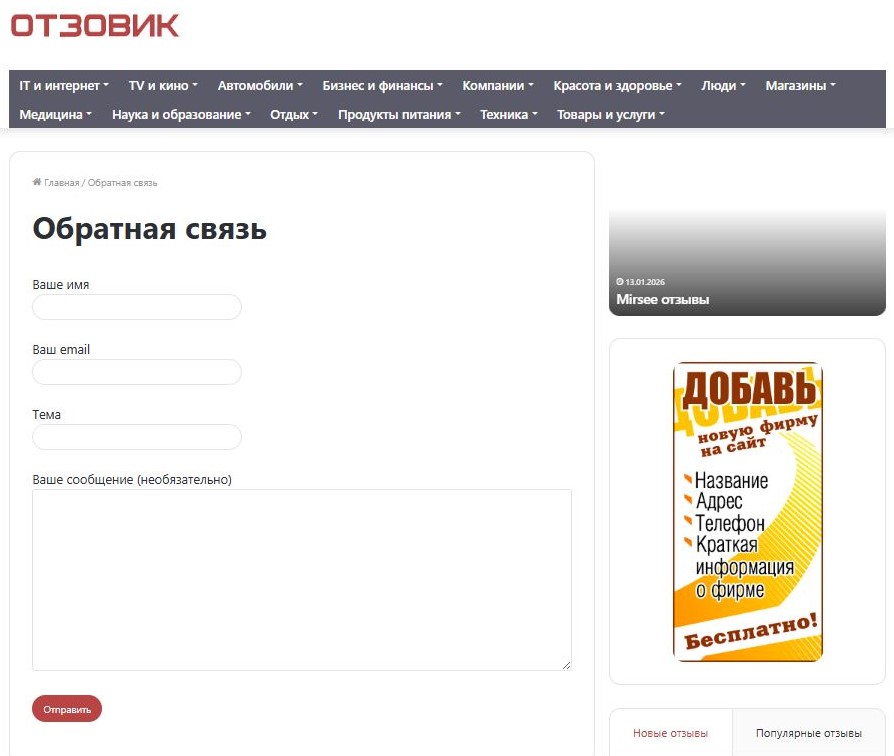
Task: Expand the TV и кино menu
Action: (163, 86)
